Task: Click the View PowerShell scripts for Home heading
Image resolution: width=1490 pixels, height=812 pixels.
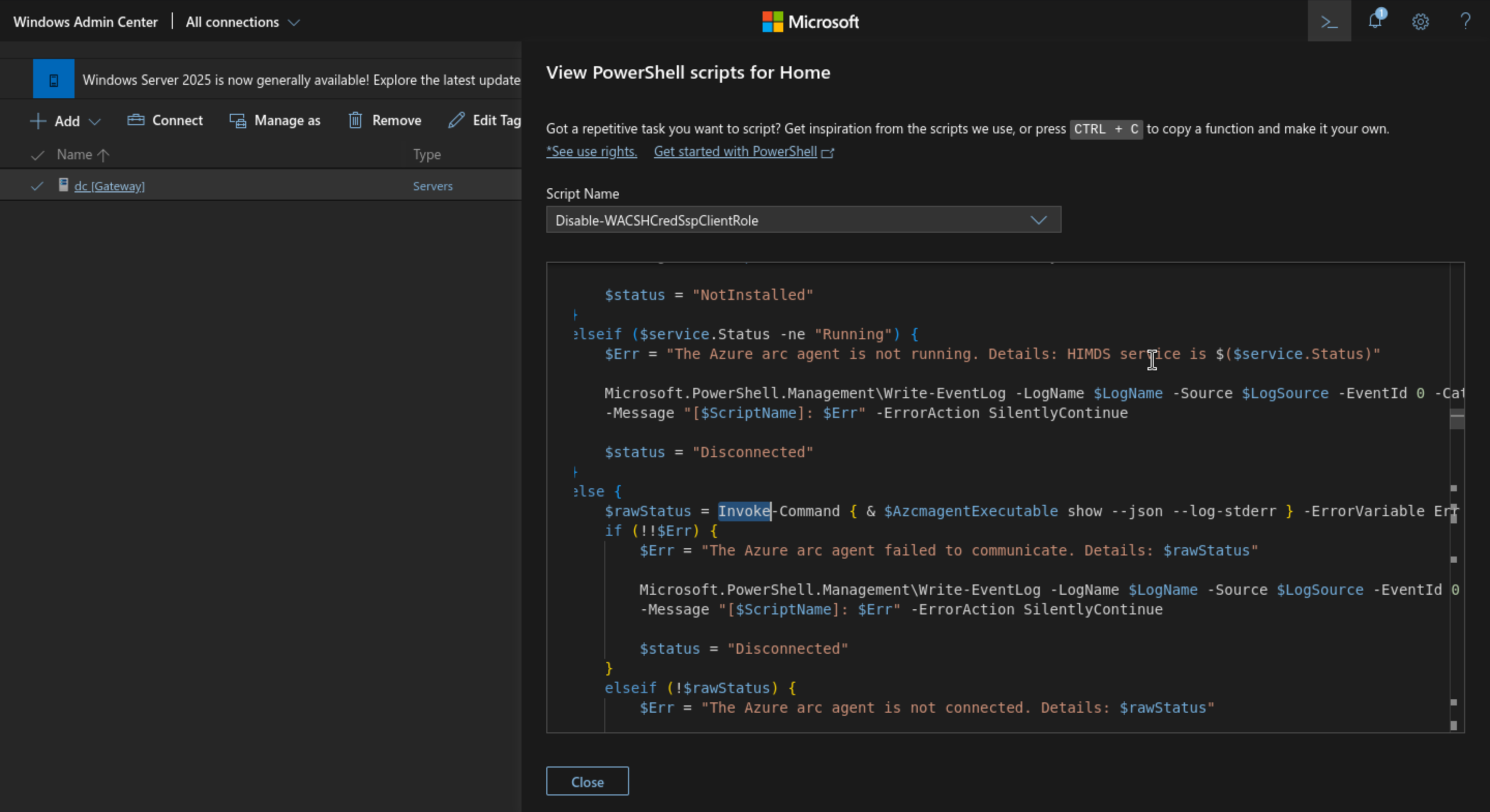Action: [688, 72]
